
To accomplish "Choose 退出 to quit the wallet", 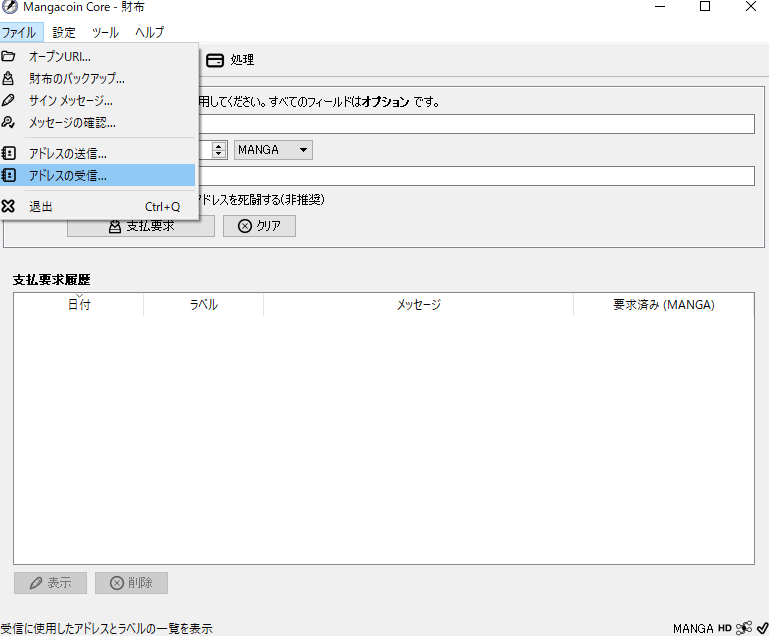I will 98,206.
